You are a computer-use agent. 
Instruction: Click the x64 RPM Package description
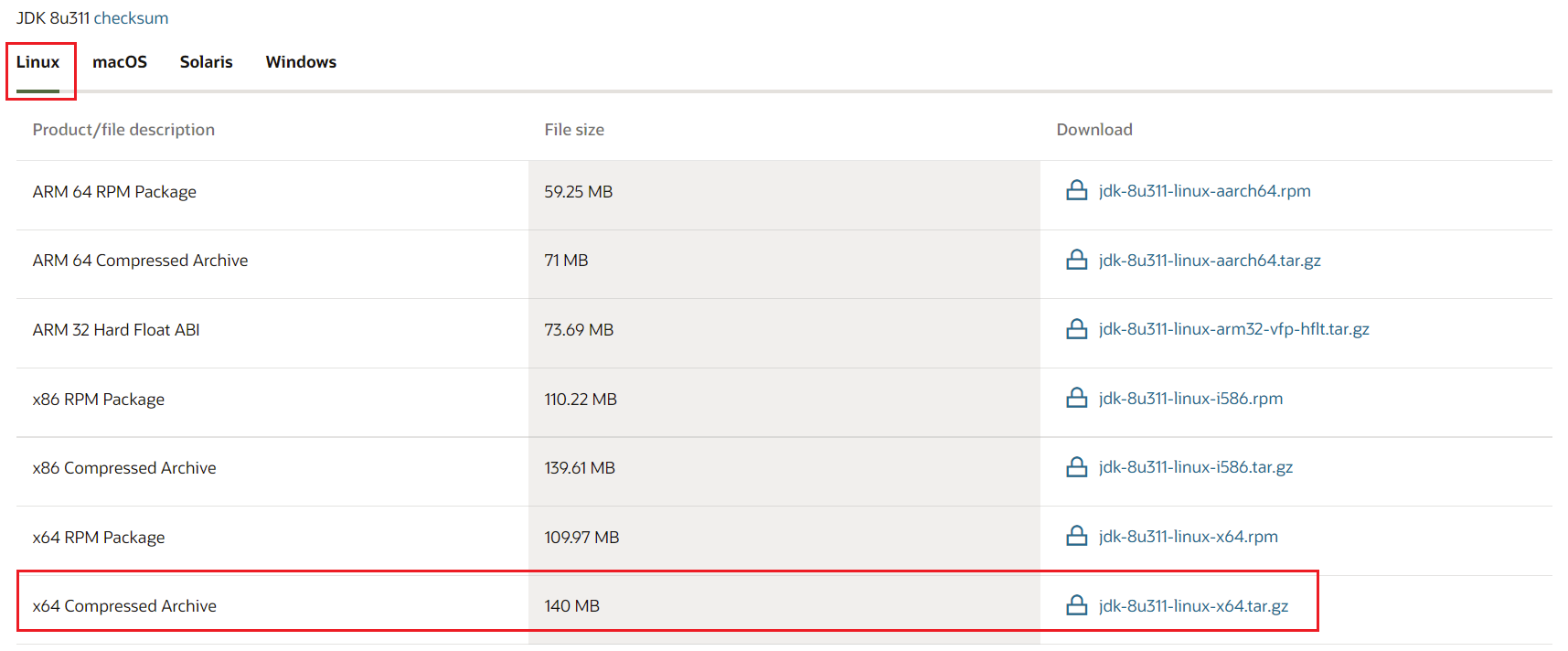click(x=99, y=538)
